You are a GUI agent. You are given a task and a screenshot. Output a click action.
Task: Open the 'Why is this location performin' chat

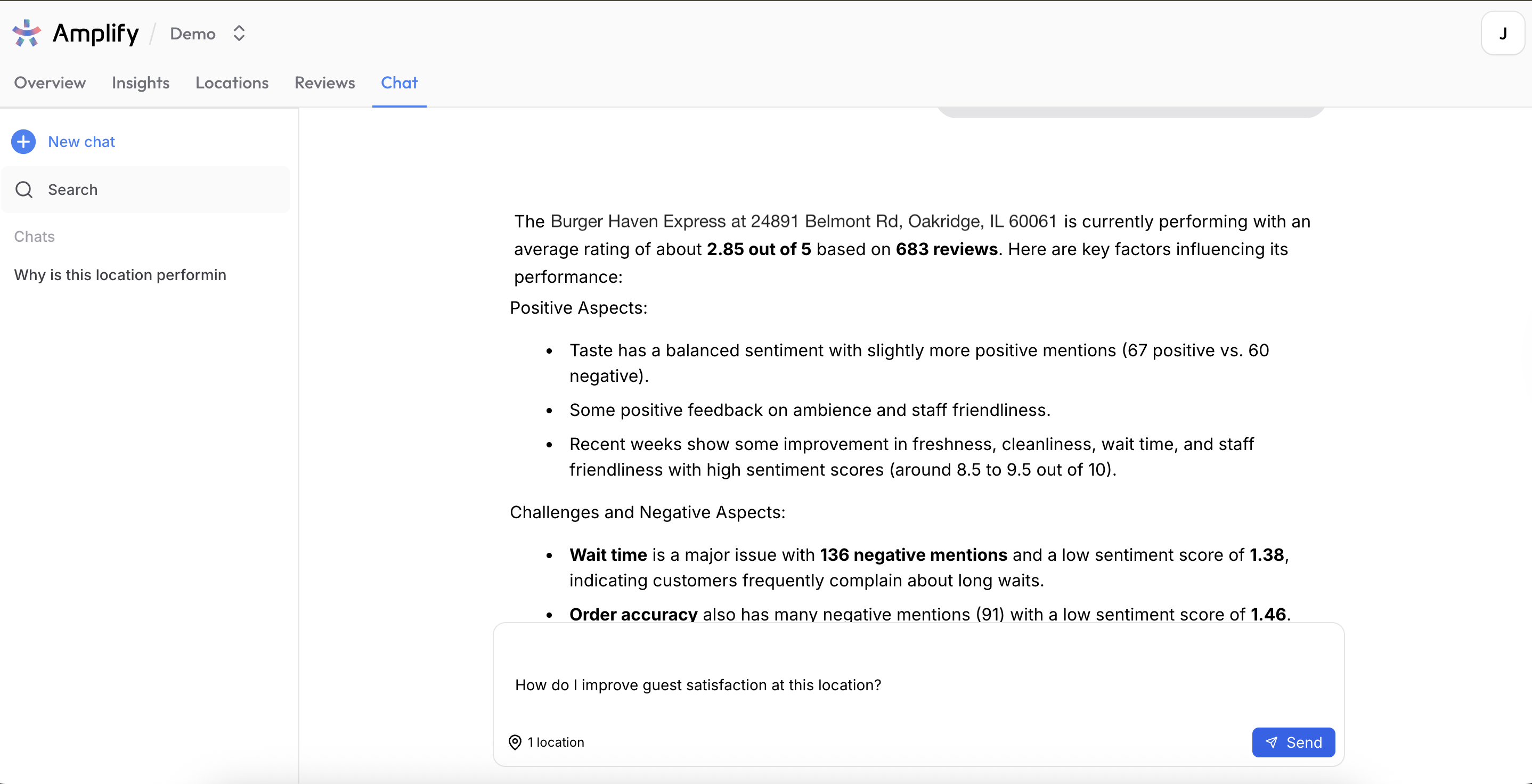(x=120, y=275)
